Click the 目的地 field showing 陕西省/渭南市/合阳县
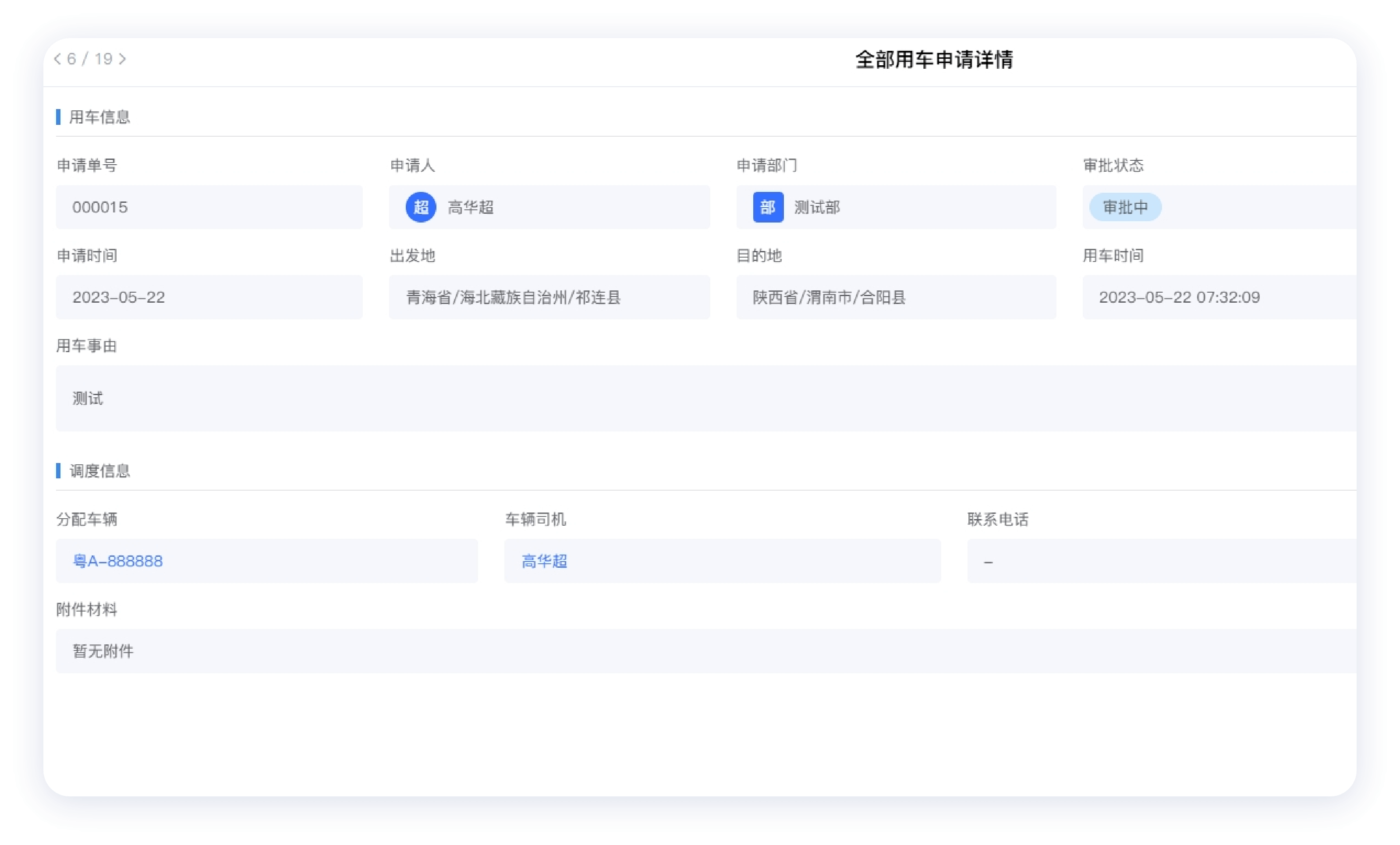 coord(896,297)
